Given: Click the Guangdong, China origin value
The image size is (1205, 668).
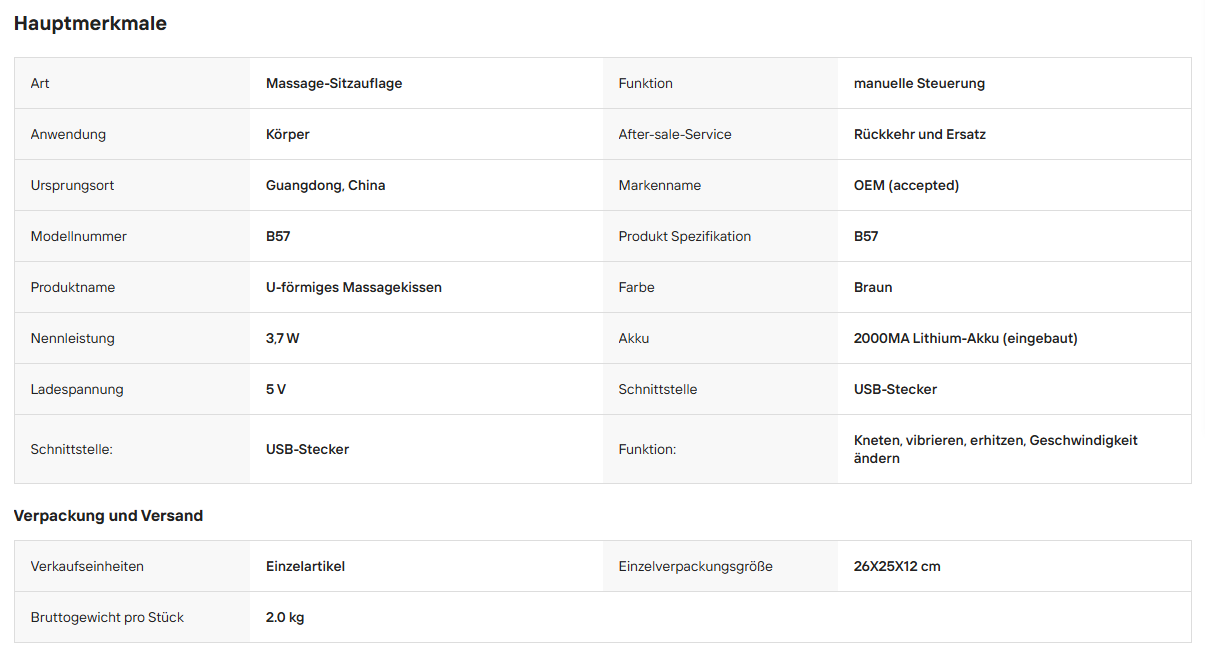Looking at the screenshot, I should [x=326, y=185].
